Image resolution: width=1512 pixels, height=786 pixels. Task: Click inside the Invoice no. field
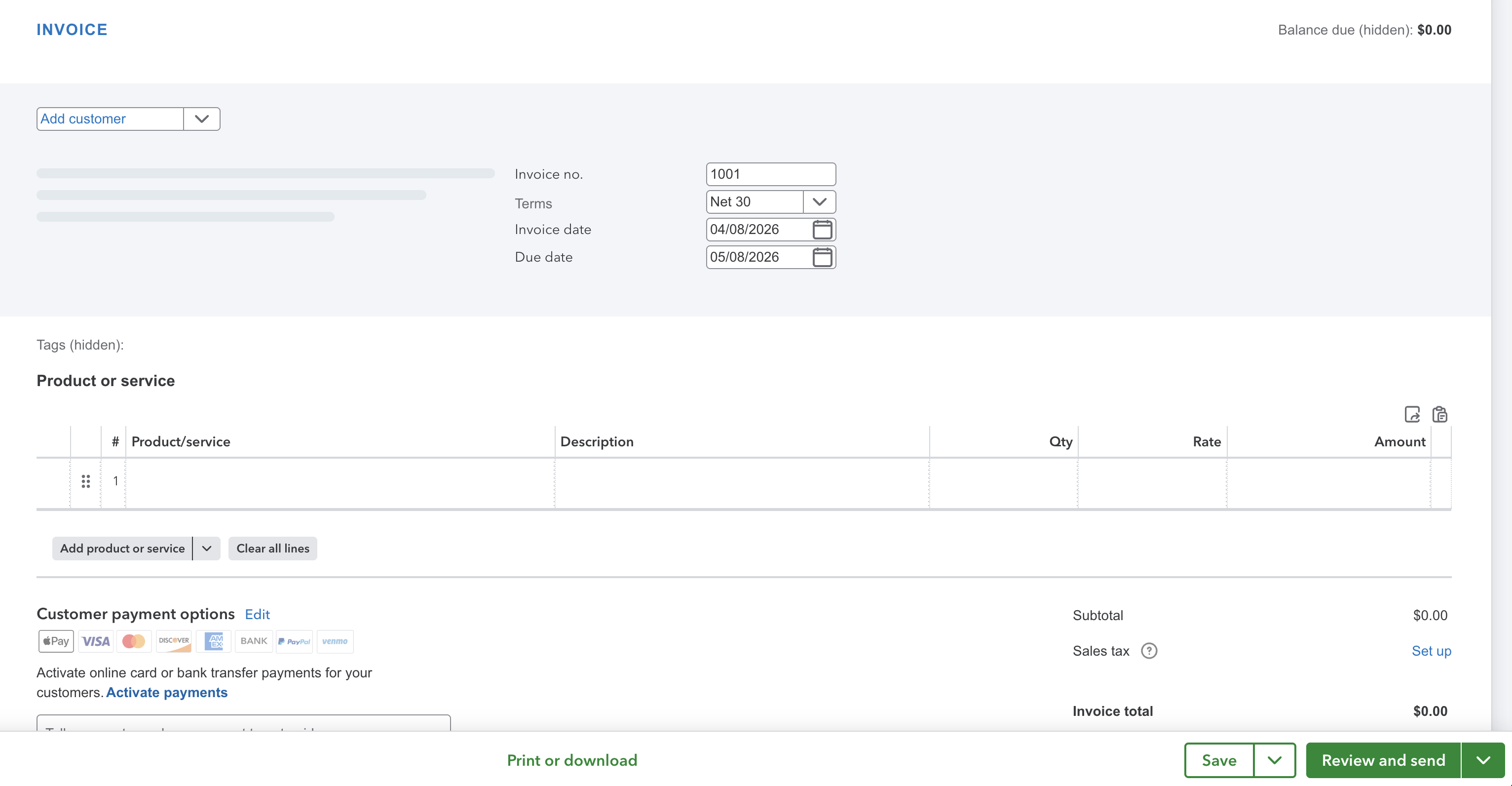tap(770, 173)
